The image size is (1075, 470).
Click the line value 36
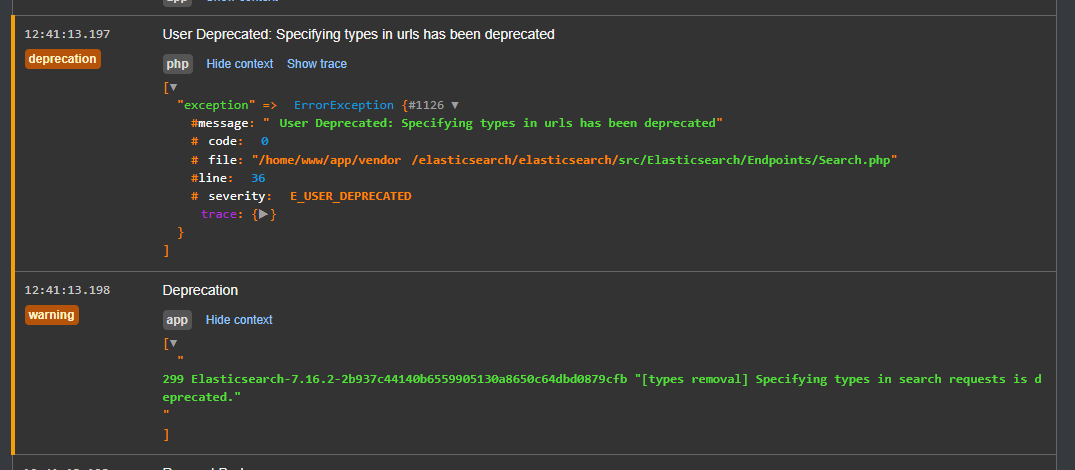[258, 178]
